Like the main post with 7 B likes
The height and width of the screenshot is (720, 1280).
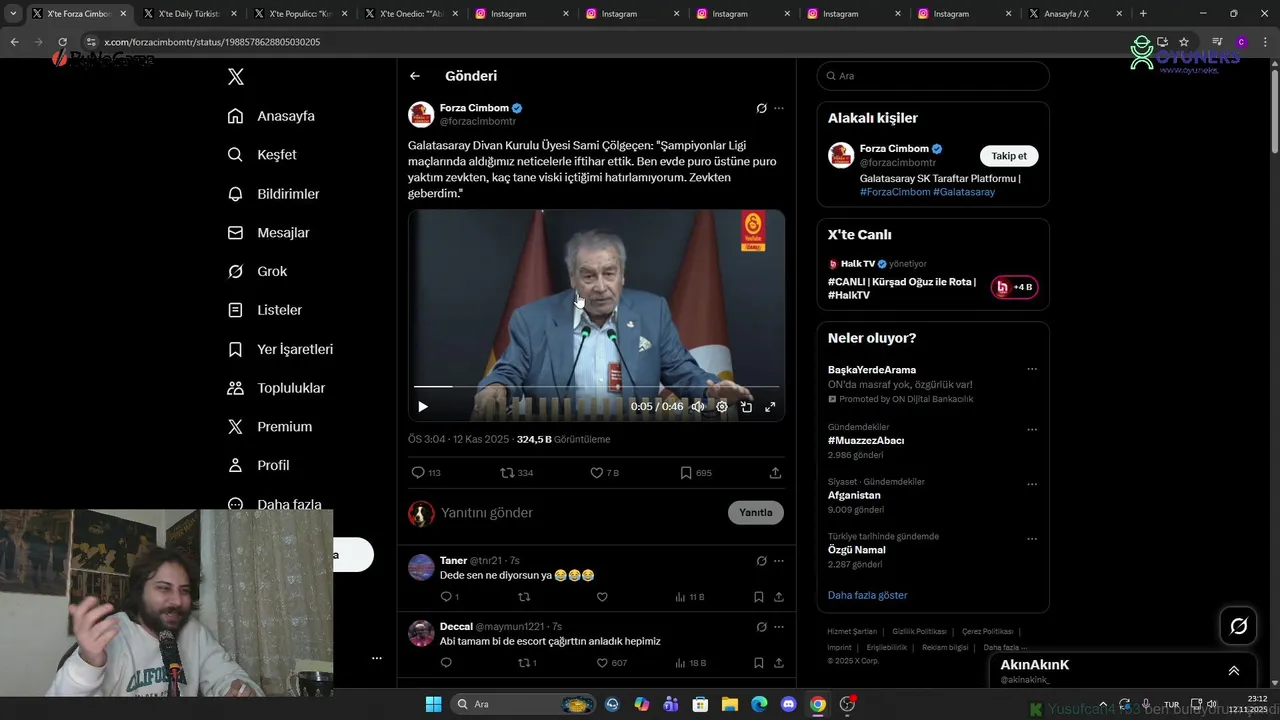[605, 473]
